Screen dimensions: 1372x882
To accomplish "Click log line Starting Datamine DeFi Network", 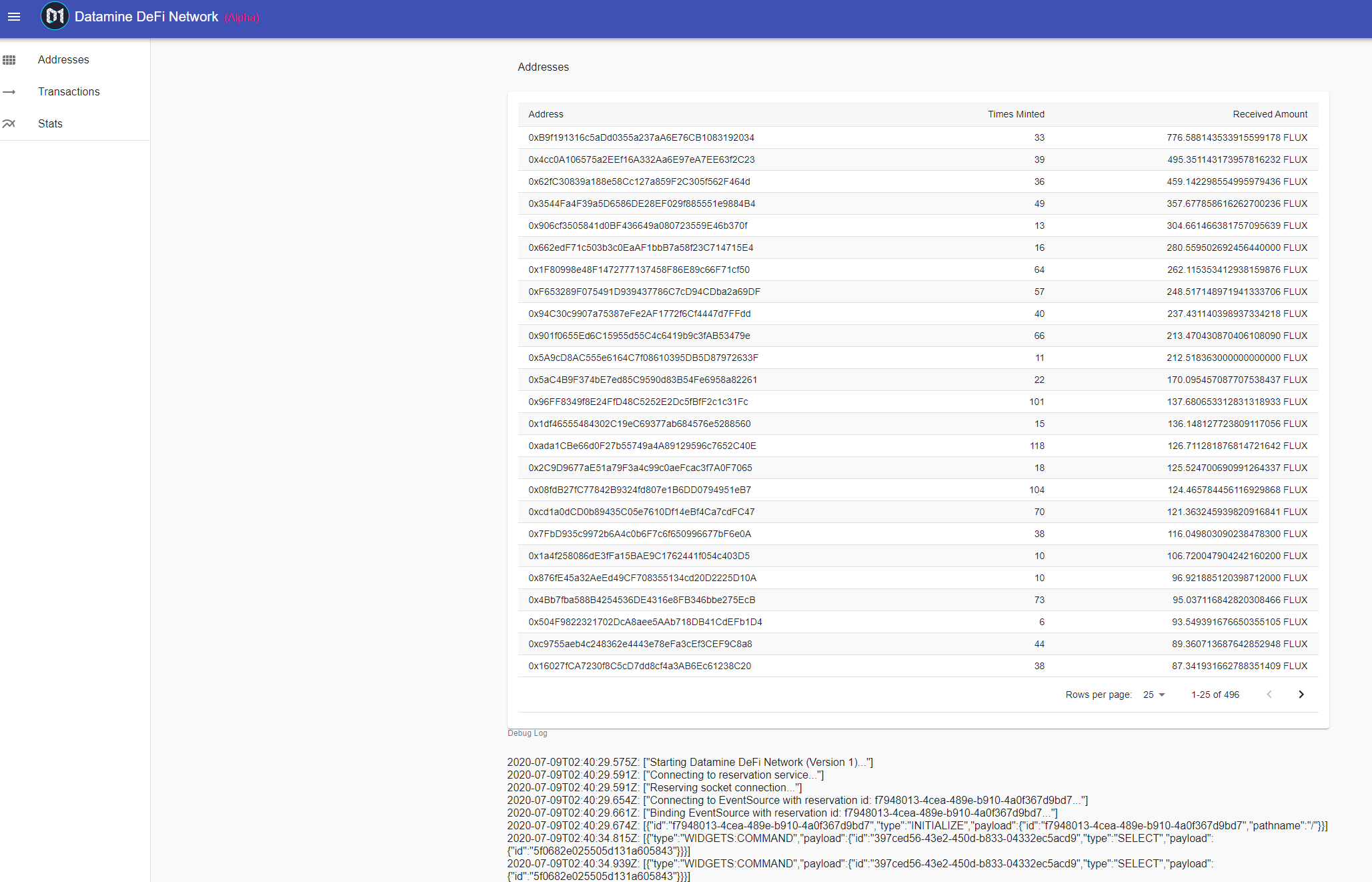I will click(x=690, y=762).
